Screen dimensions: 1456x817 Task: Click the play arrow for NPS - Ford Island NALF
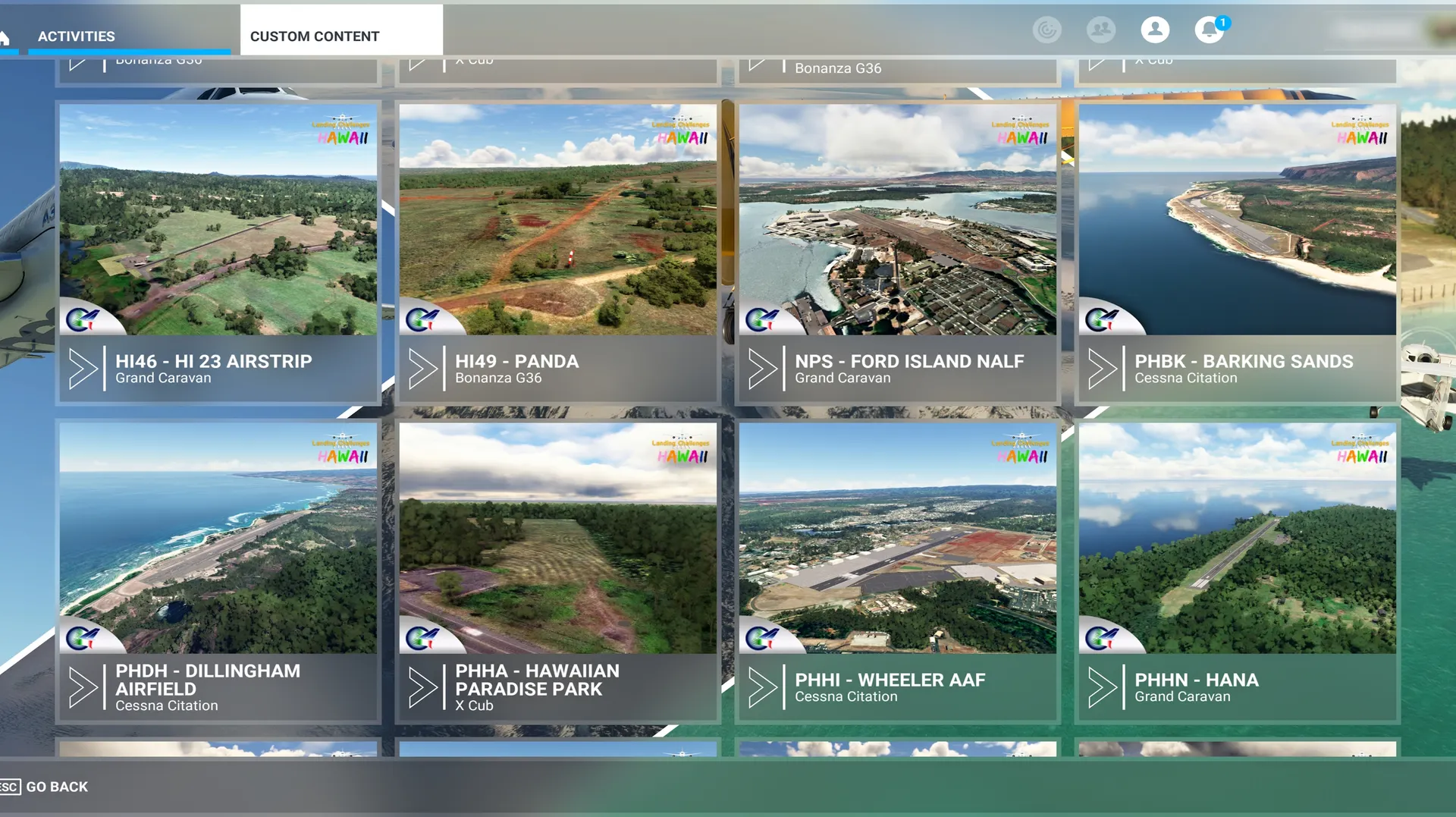761,369
